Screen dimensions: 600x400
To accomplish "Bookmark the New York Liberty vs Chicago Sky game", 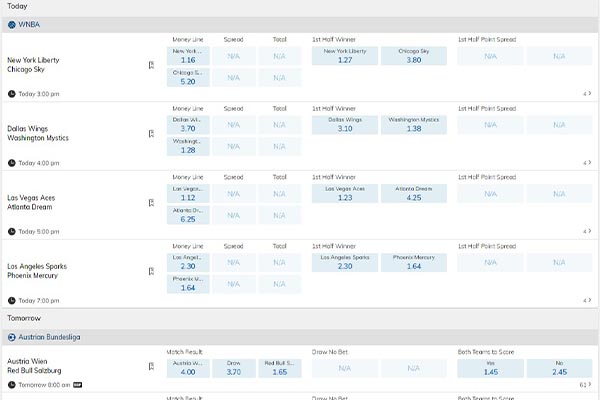I will click(151, 65).
